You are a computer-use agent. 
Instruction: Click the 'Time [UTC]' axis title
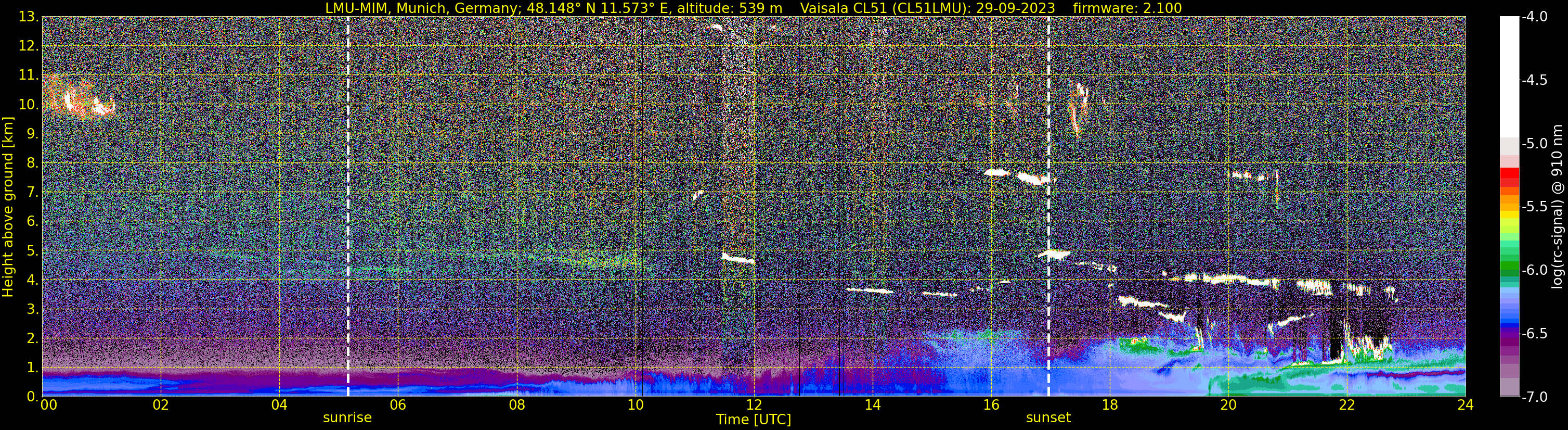pyautogui.click(x=754, y=419)
